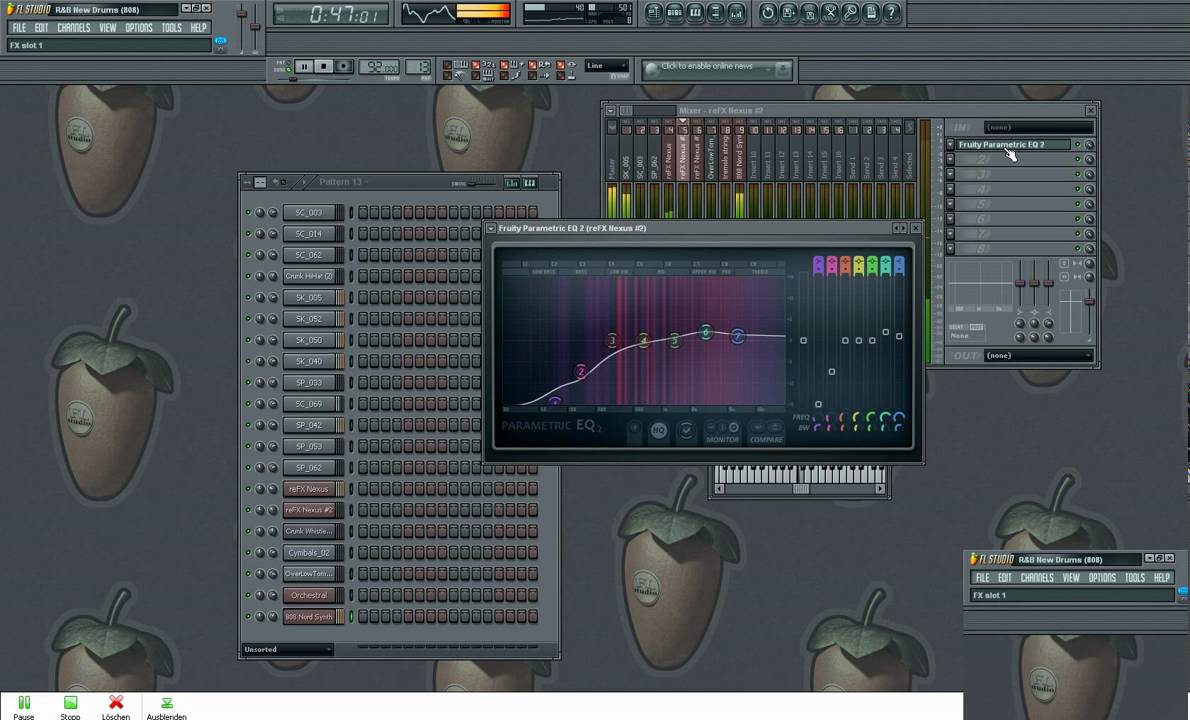The height and width of the screenshot is (720, 1190).
Task: Click the purple band 1 token in EQ
Action: click(555, 401)
